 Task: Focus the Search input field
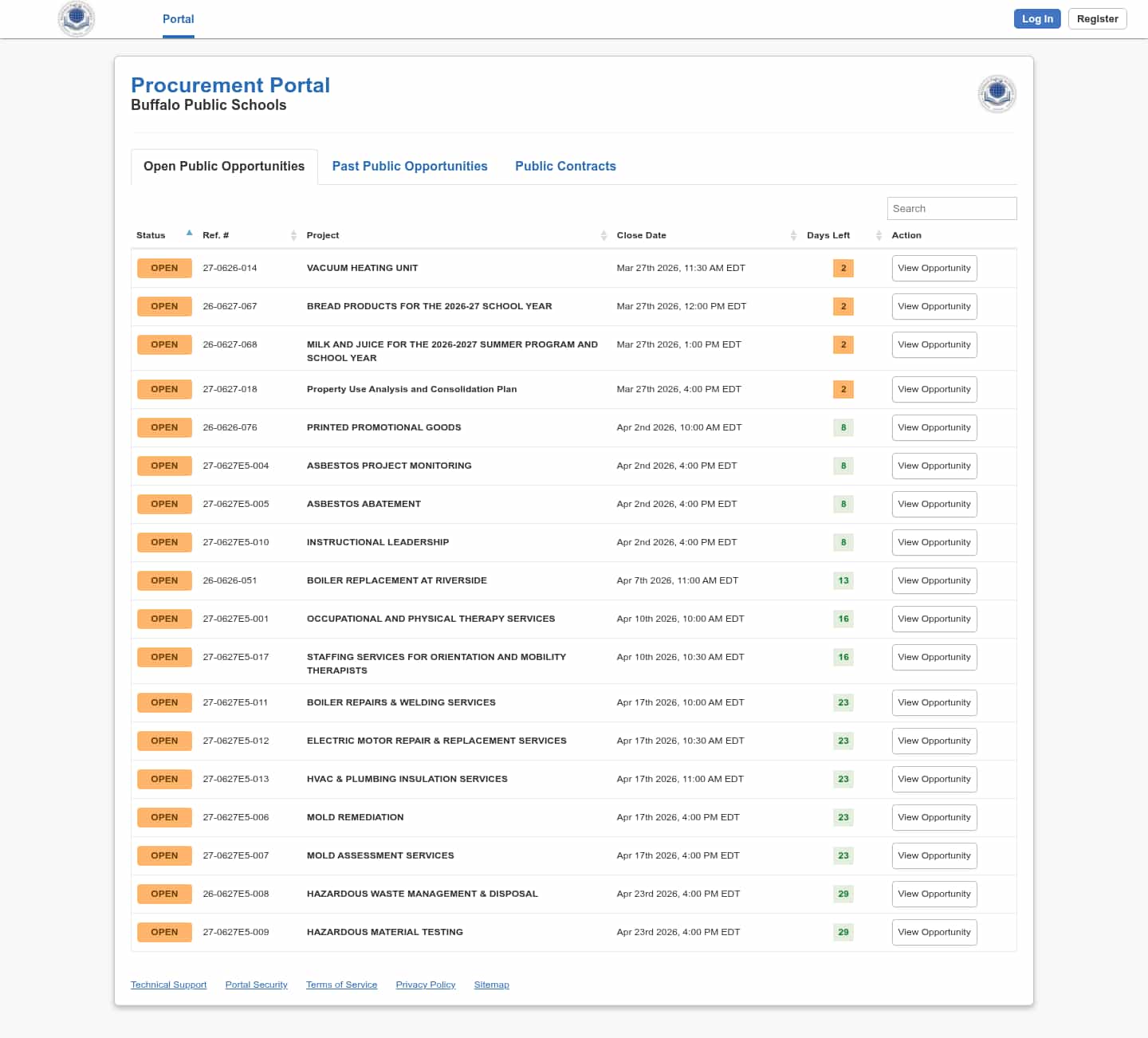[x=951, y=208]
